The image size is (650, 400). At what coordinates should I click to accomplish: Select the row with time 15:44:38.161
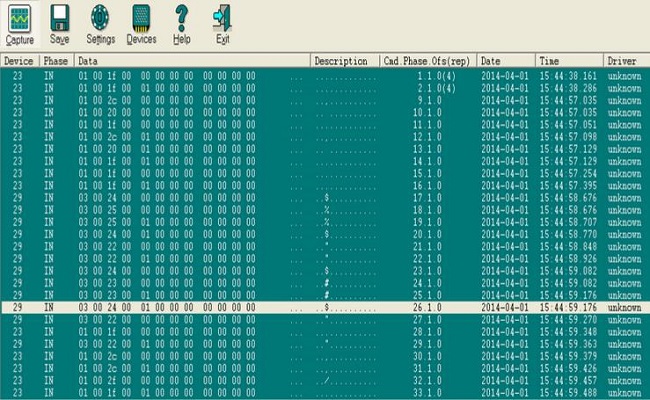[325, 76]
